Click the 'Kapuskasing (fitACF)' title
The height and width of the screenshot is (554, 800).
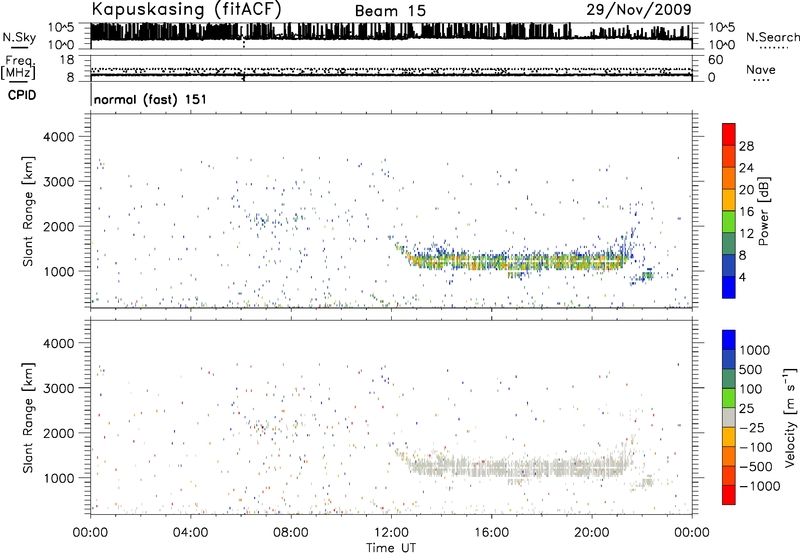click(186, 10)
